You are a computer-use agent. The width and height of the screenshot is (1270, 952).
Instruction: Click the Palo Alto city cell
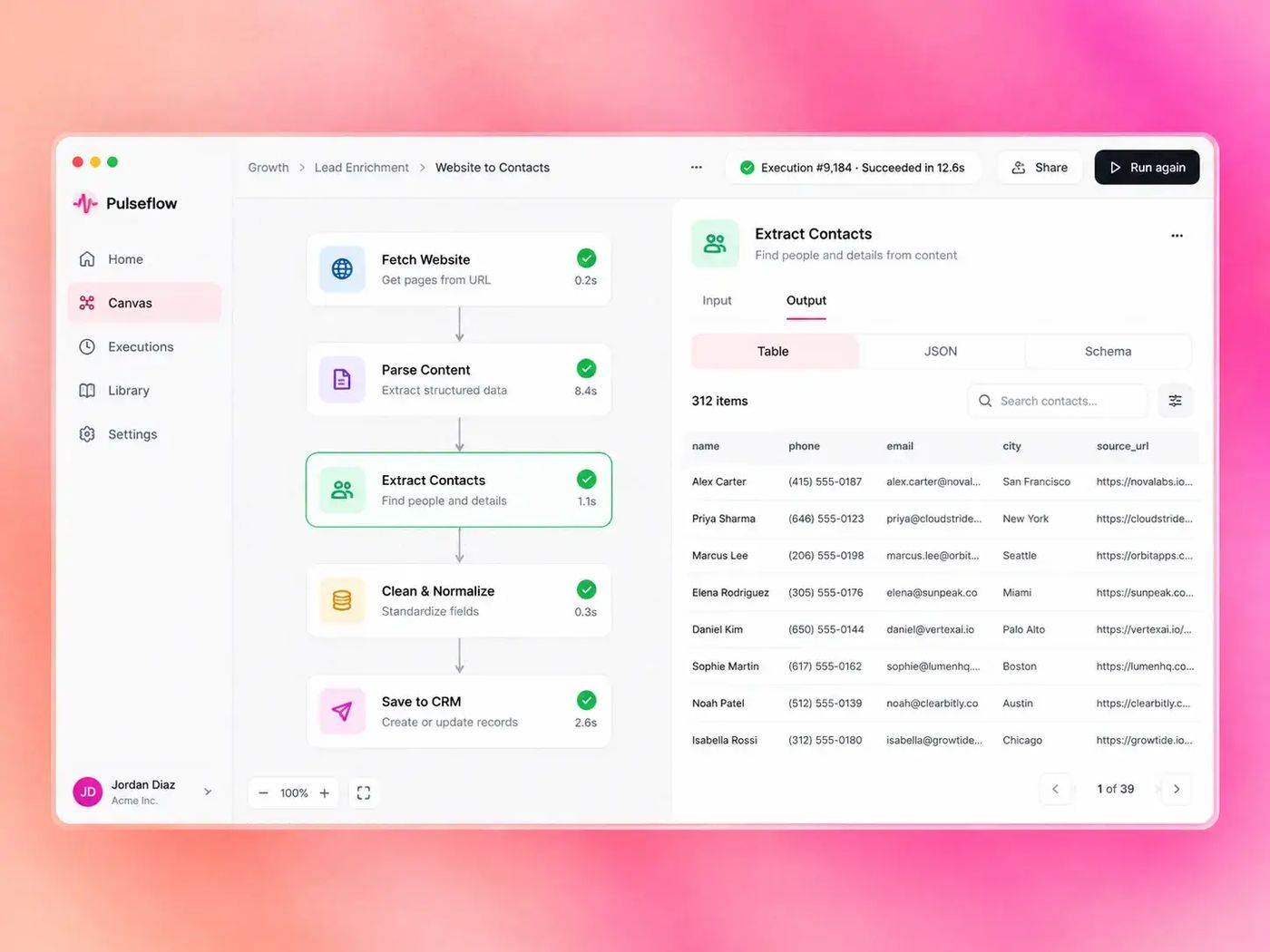[1024, 629]
